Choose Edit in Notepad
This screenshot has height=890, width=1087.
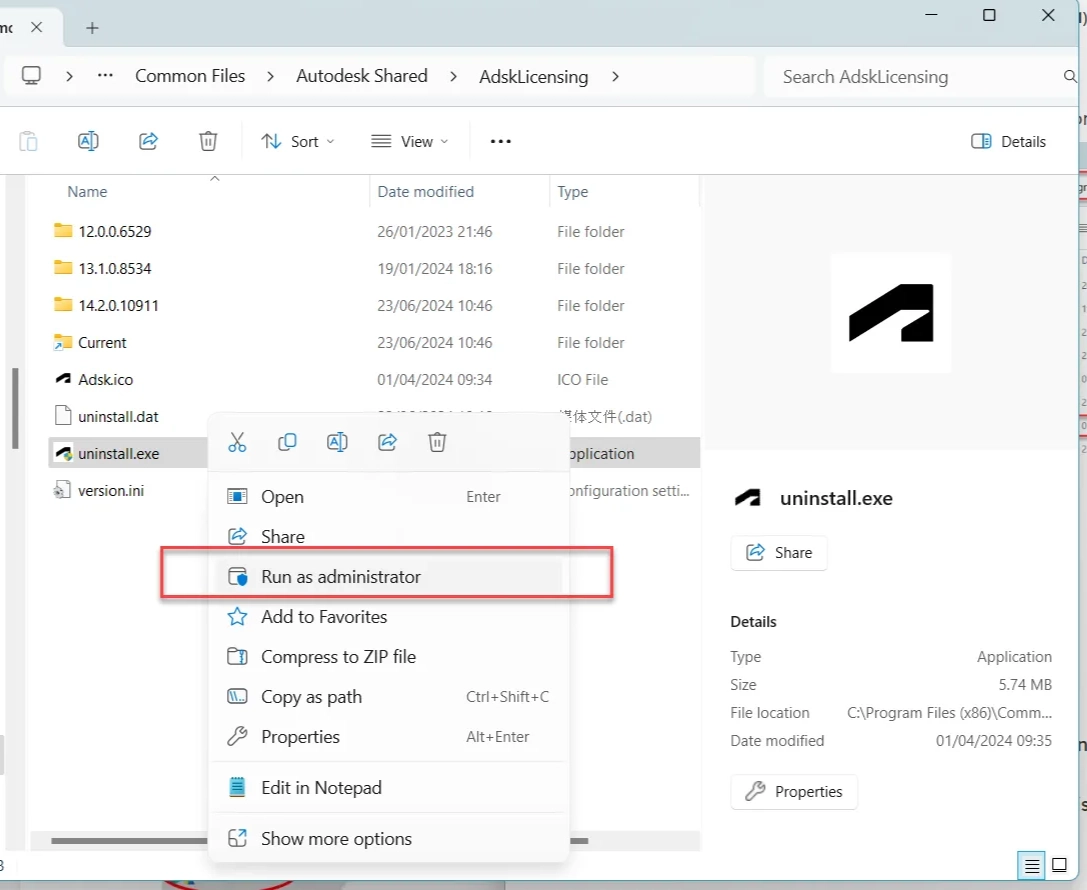coord(388,788)
